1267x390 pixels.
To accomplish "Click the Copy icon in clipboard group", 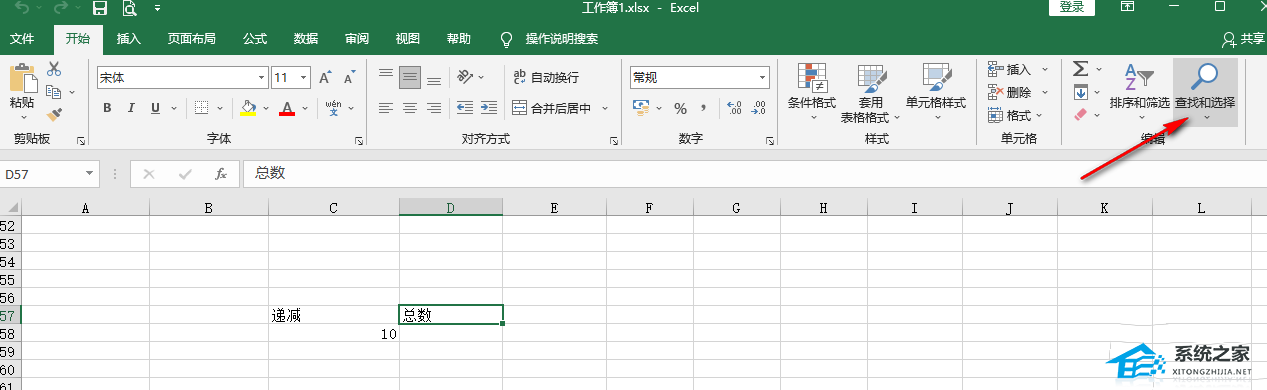I will pyautogui.click(x=54, y=92).
